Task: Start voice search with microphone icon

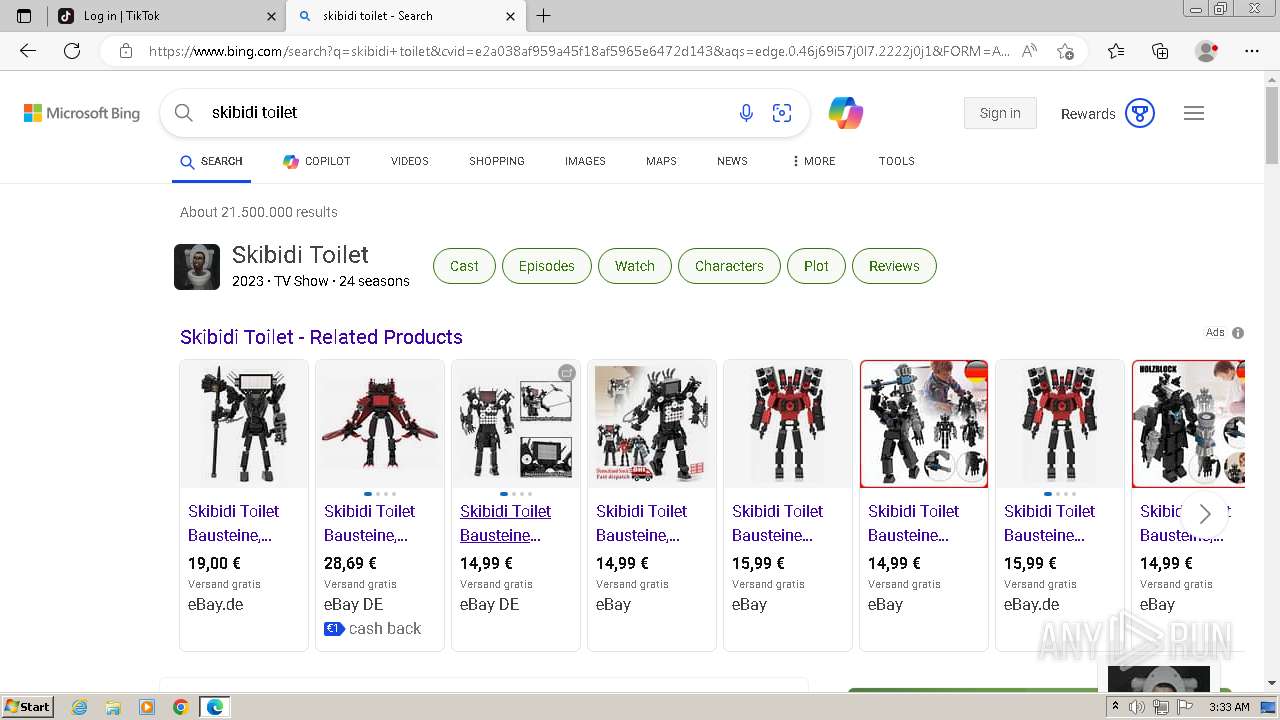Action: pos(746,113)
